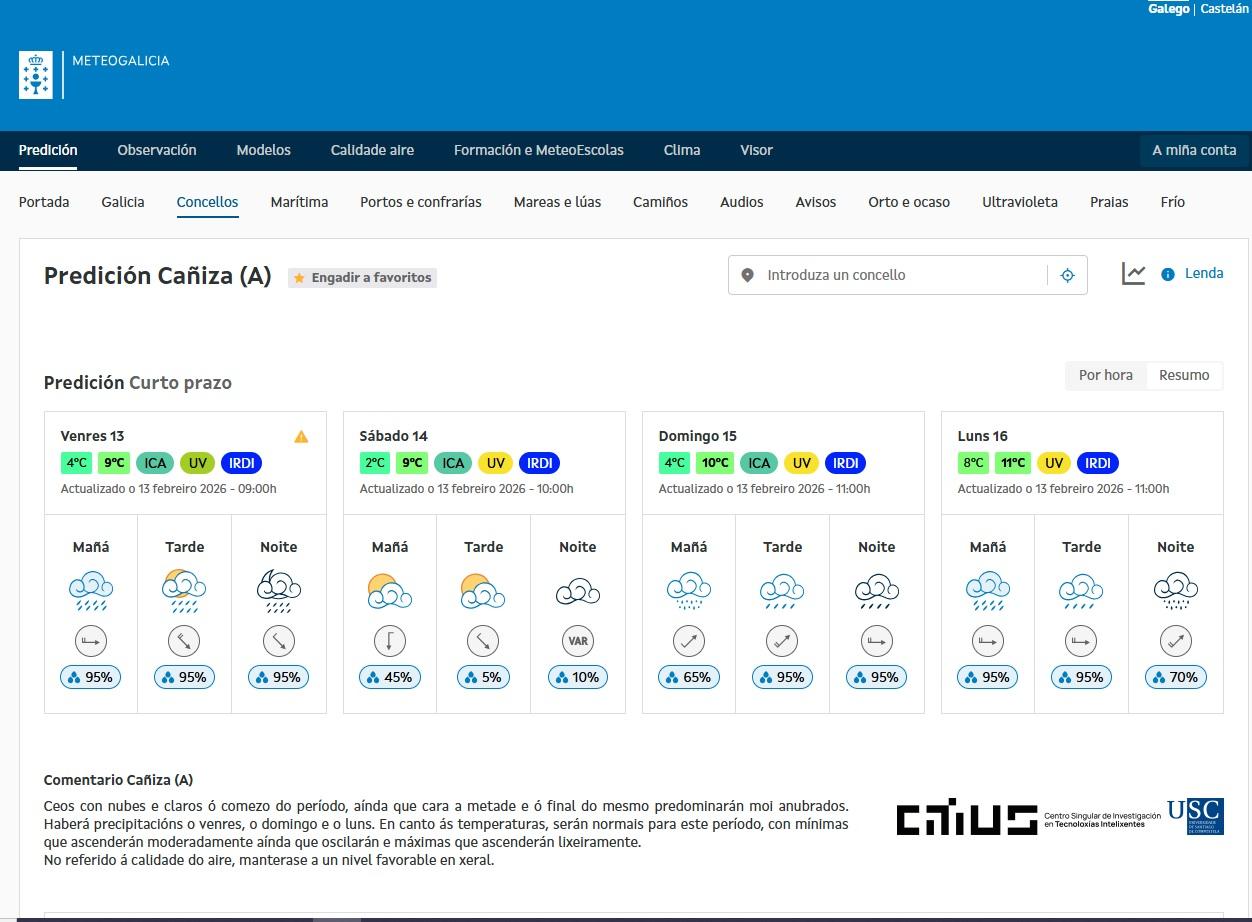
Task: Click the Sábado Mañá sun cloud icon
Action: click(x=390, y=592)
